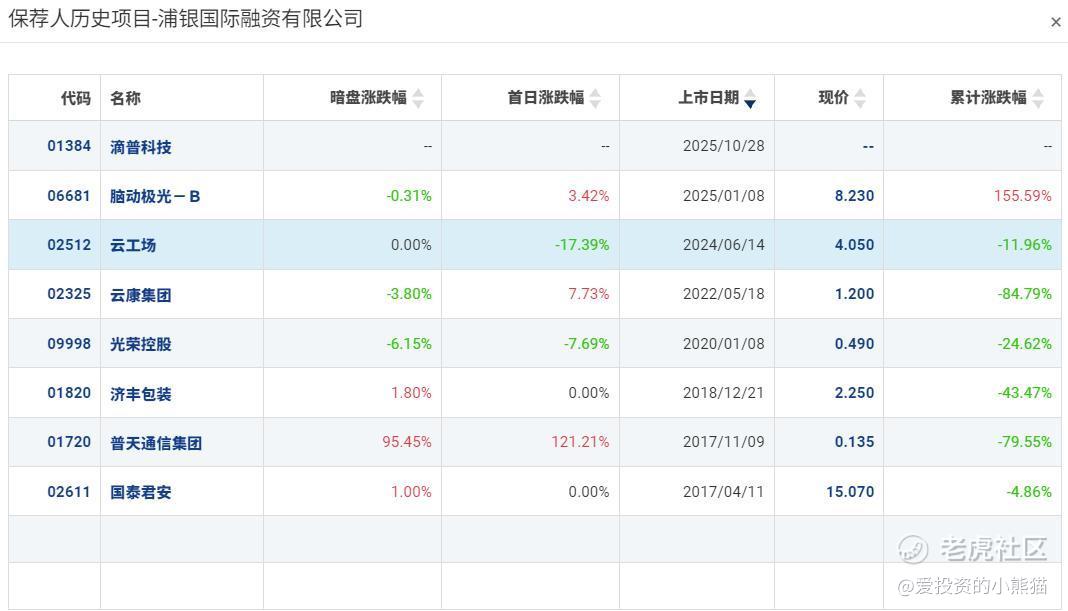The height and width of the screenshot is (611, 1068).
Task: Click current price 8.230
Action: click(x=854, y=195)
